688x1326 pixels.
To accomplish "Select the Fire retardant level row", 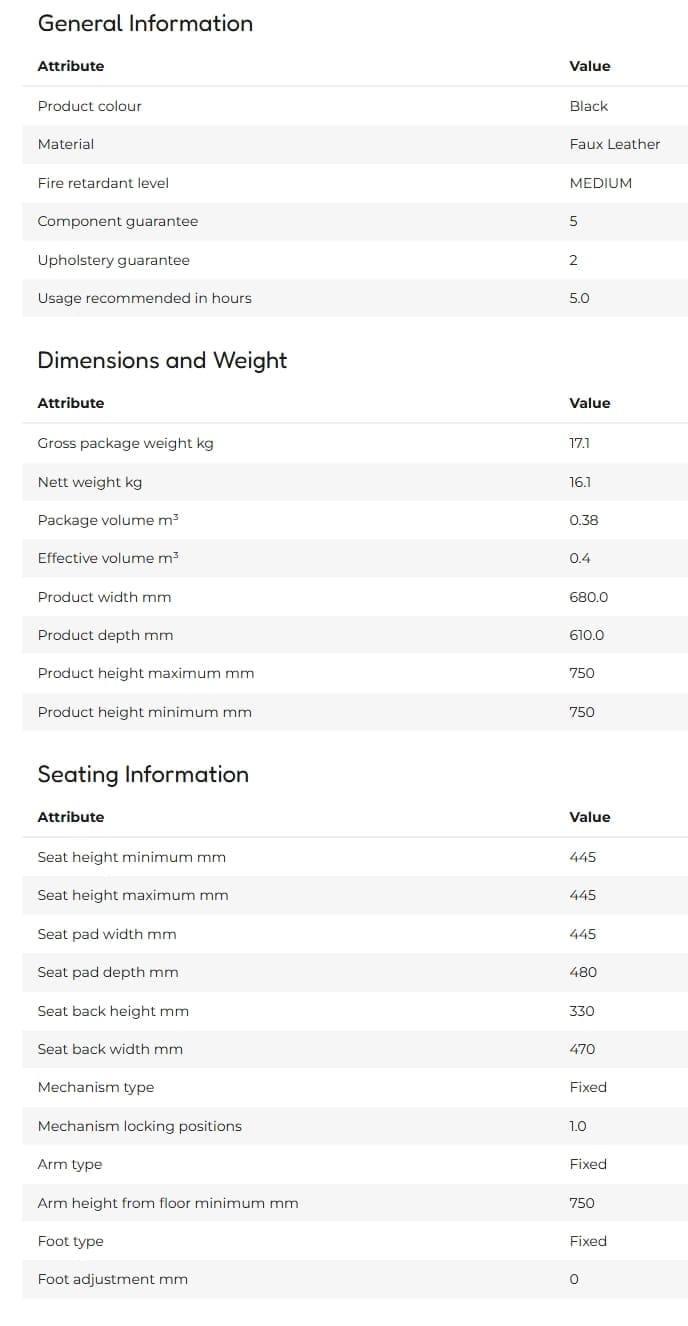I will pyautogui.click(x=355, y=183).
